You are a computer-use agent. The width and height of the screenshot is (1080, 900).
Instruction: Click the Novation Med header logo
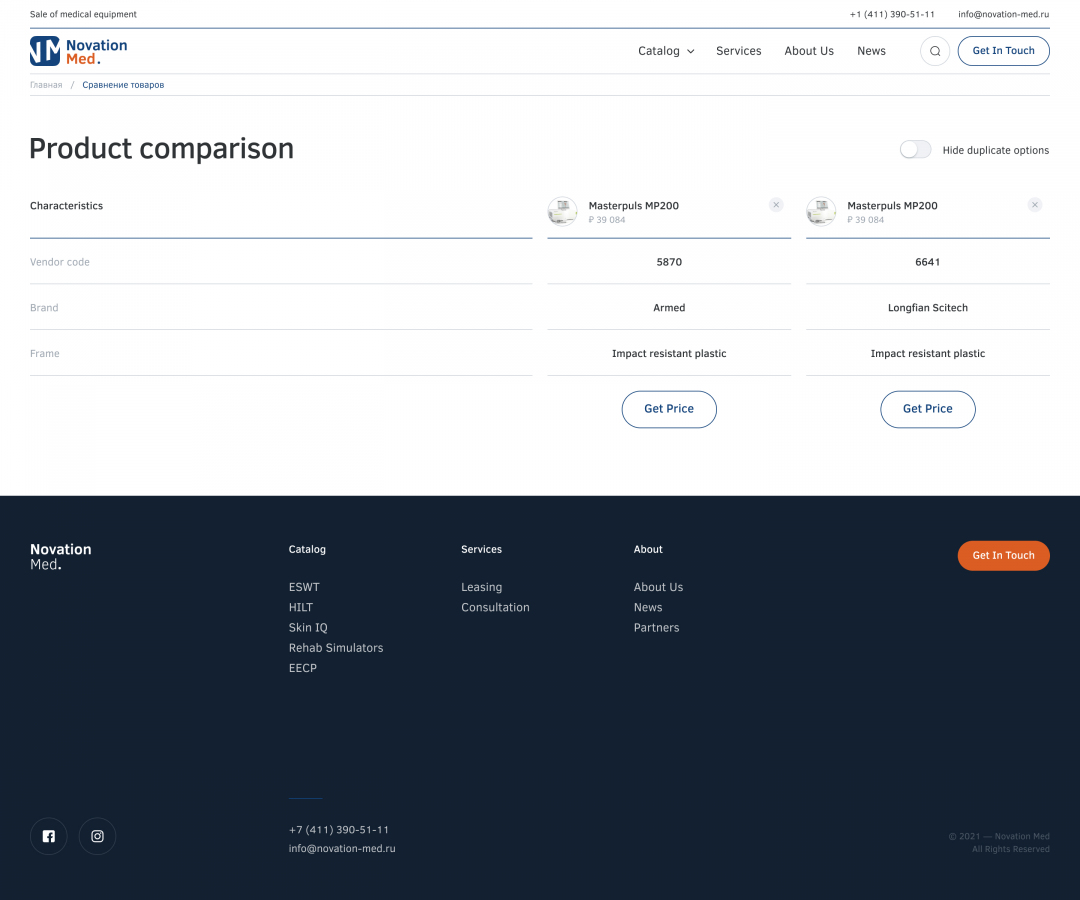pyautogui.click(x=79, y=51)
